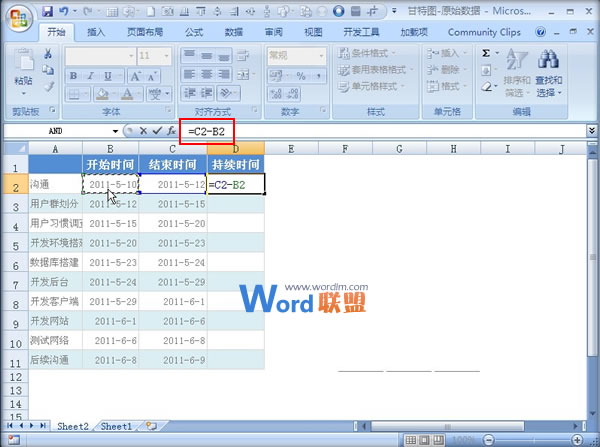Open 单元格样式 cell styles menu

tap(371, 86)
